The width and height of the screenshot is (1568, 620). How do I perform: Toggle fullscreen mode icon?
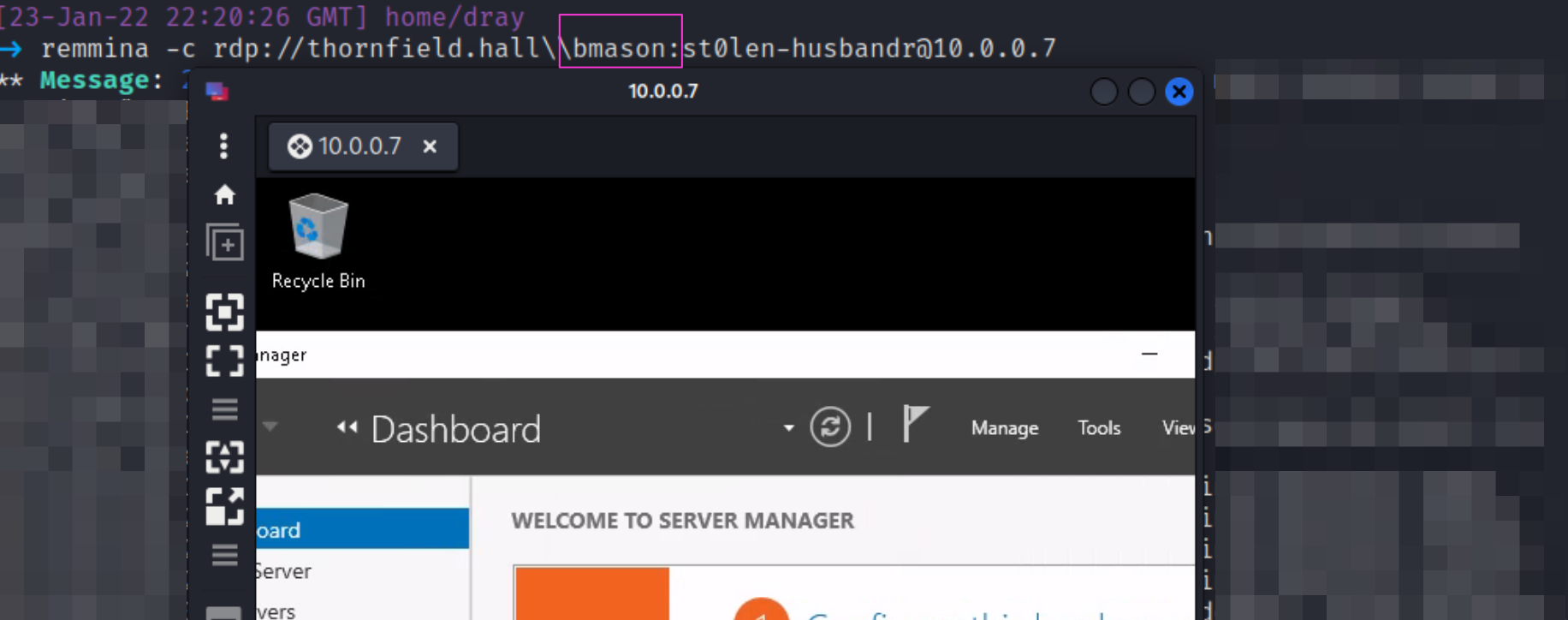tap(224, 361)
